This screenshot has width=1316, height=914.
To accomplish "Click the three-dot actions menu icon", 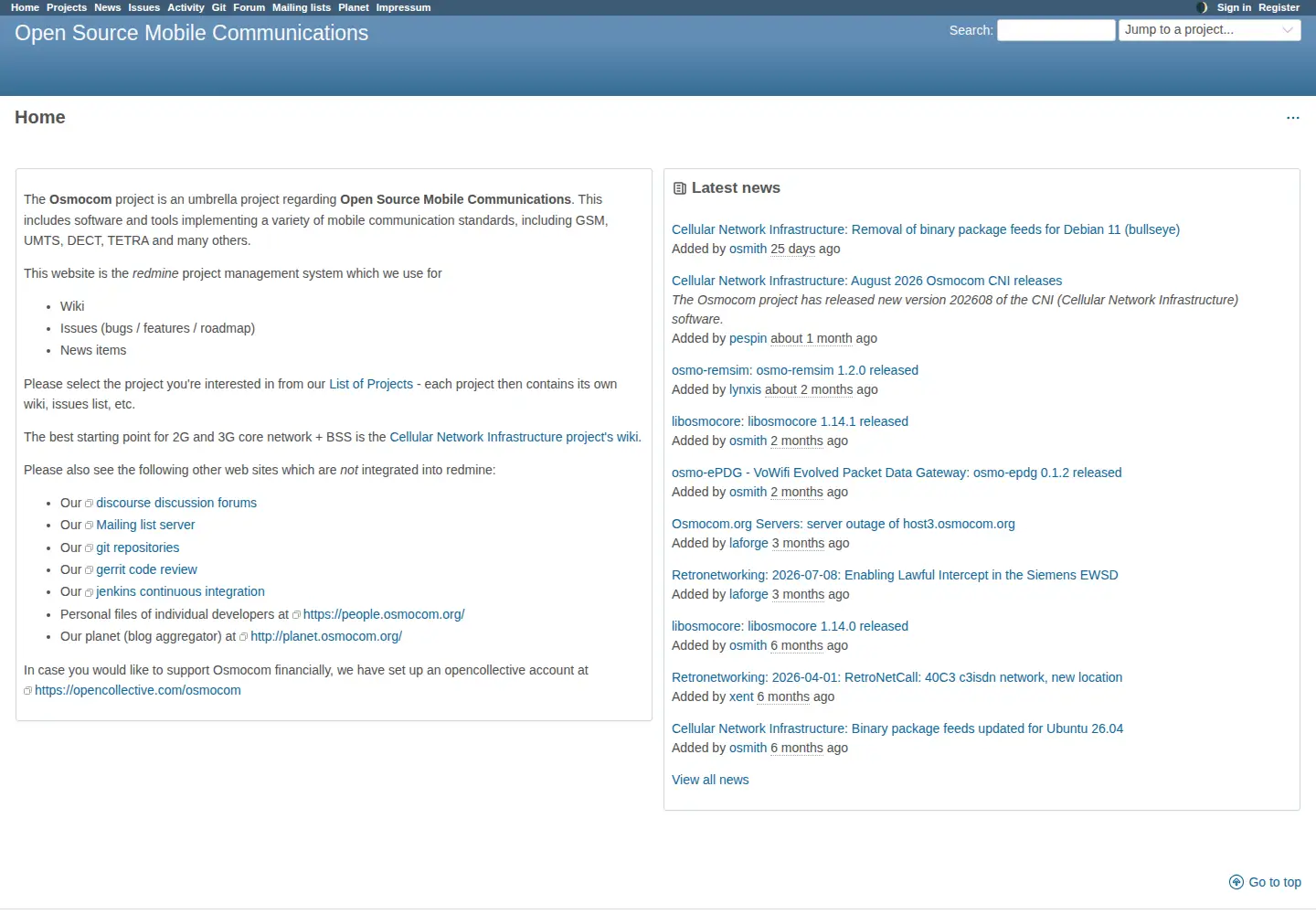I will [x=1292, y=118].
